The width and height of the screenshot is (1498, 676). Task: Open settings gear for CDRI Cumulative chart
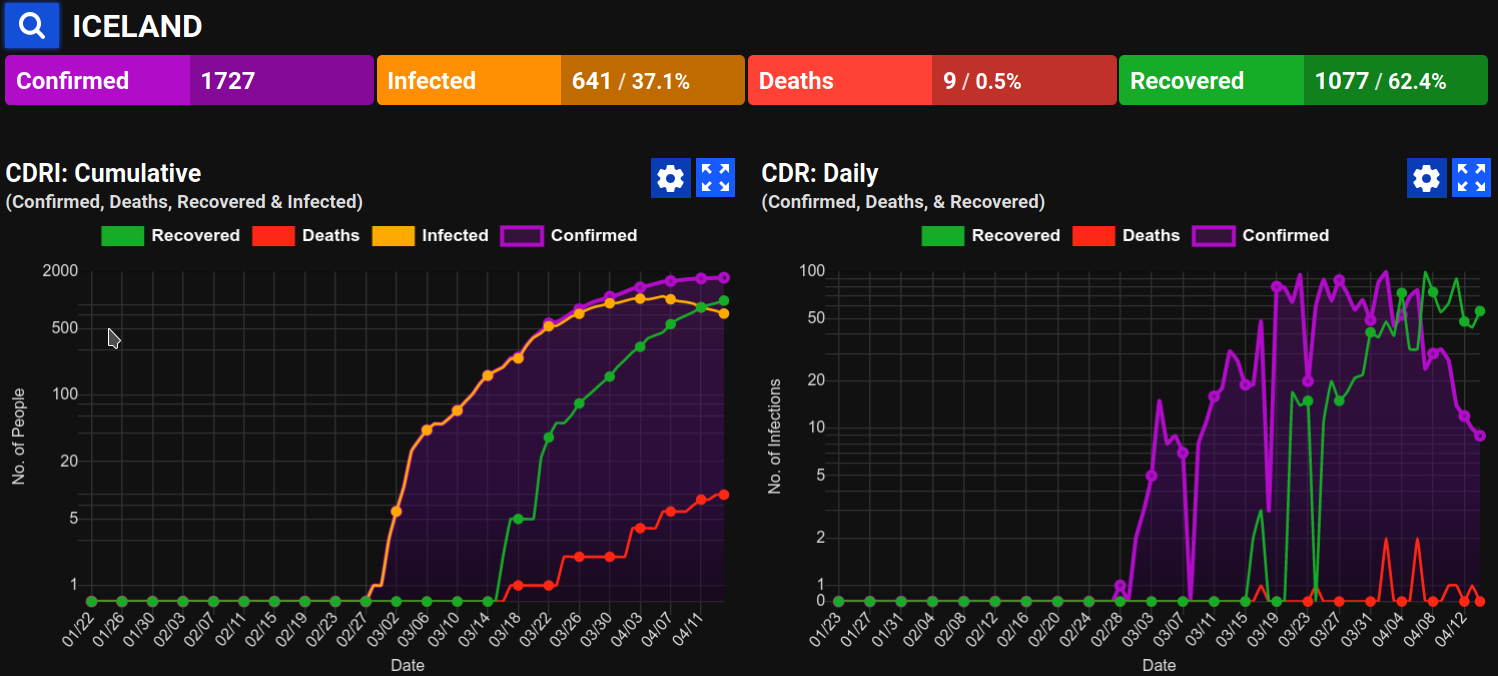click(x=670, y=178)
